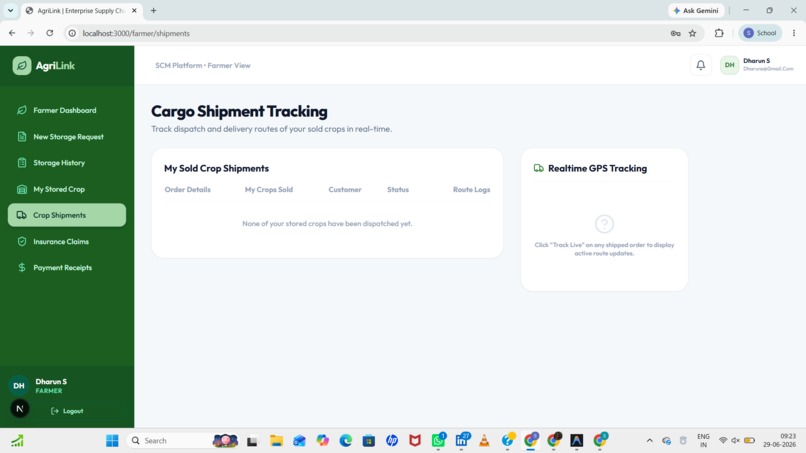Click the AgriLink leaf logo icon
The height and width of the screenshot is (453, 806).
pyautogui.click(x=22, y=65)
